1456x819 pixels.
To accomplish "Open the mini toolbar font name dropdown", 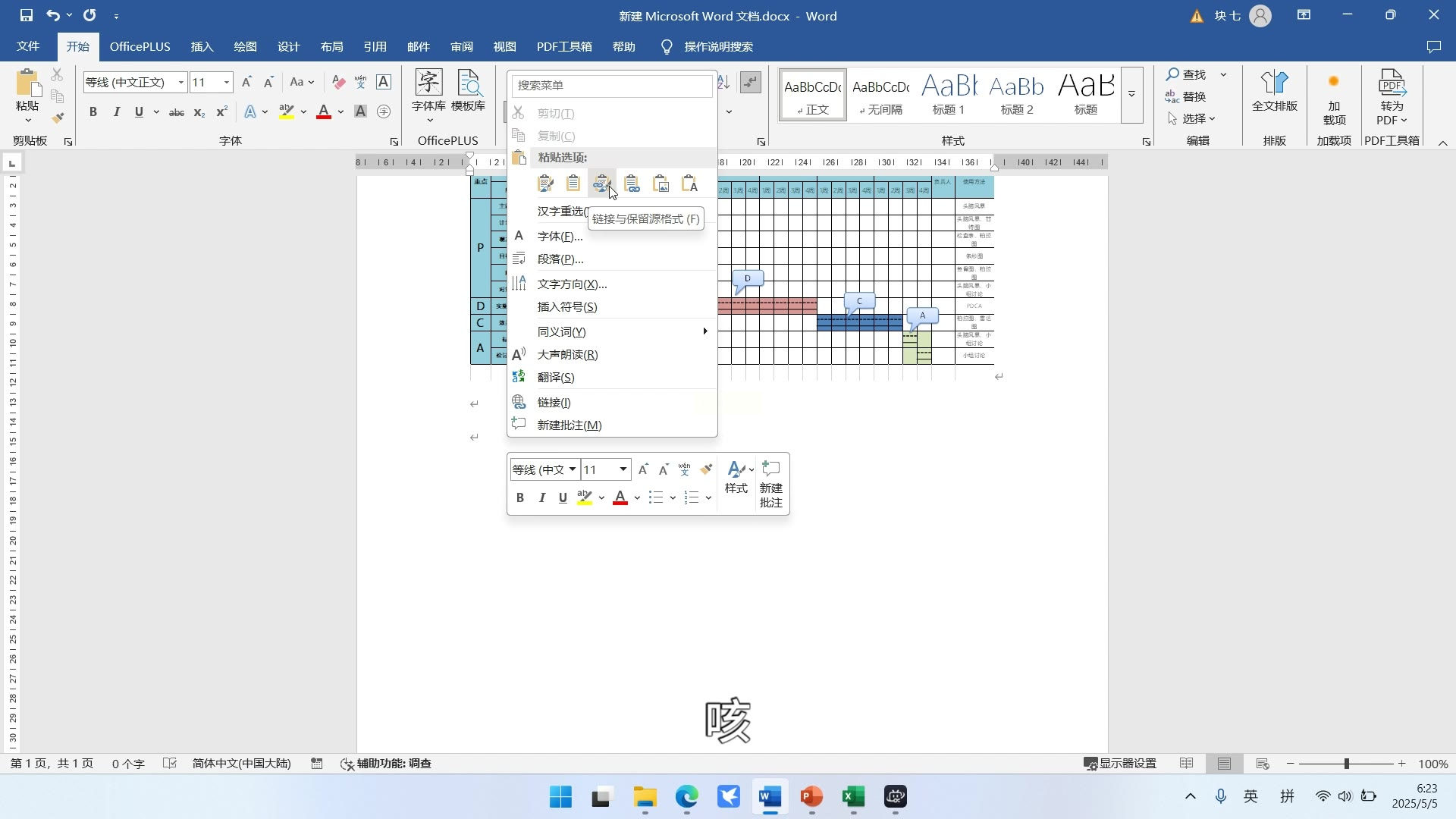I will (573, 469).
